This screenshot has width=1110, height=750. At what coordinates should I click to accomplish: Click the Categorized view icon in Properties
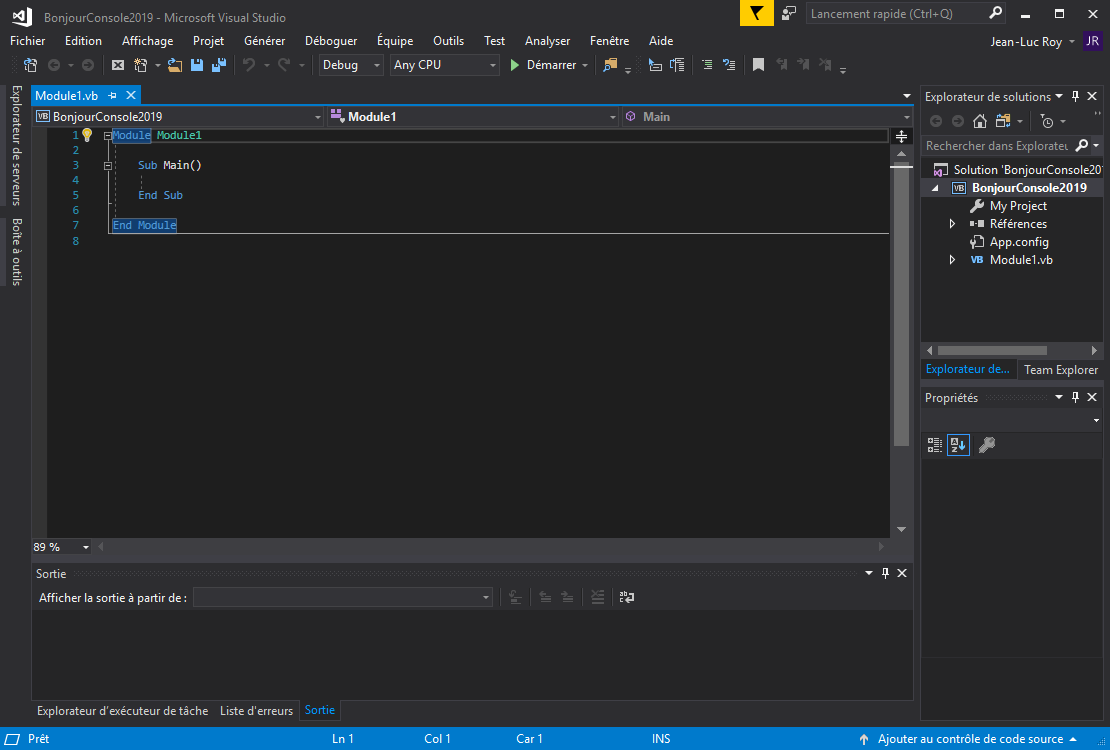935,445
